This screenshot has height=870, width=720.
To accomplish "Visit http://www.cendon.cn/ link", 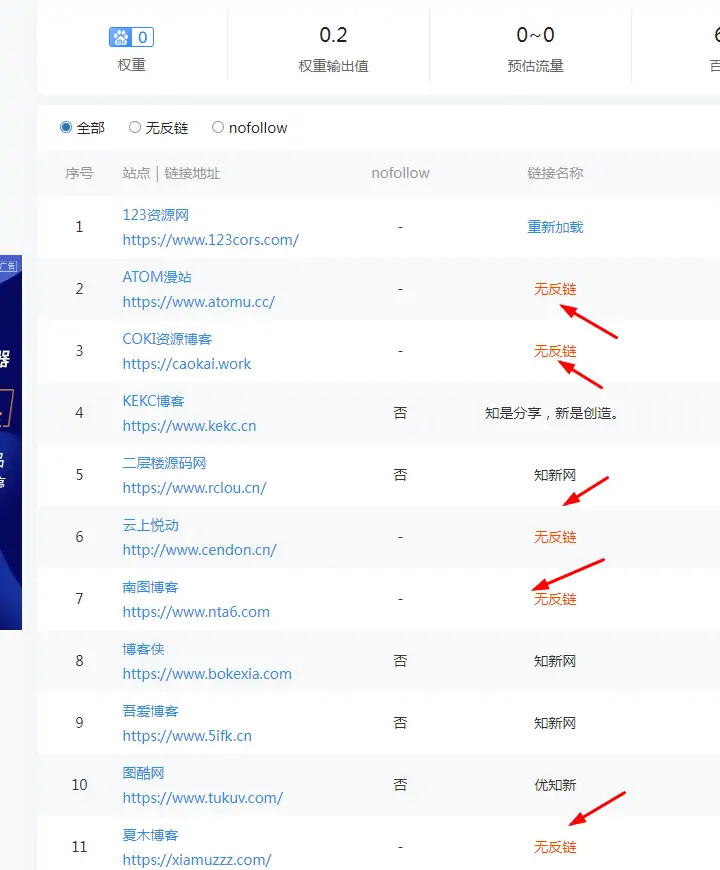I will (199, 549).
